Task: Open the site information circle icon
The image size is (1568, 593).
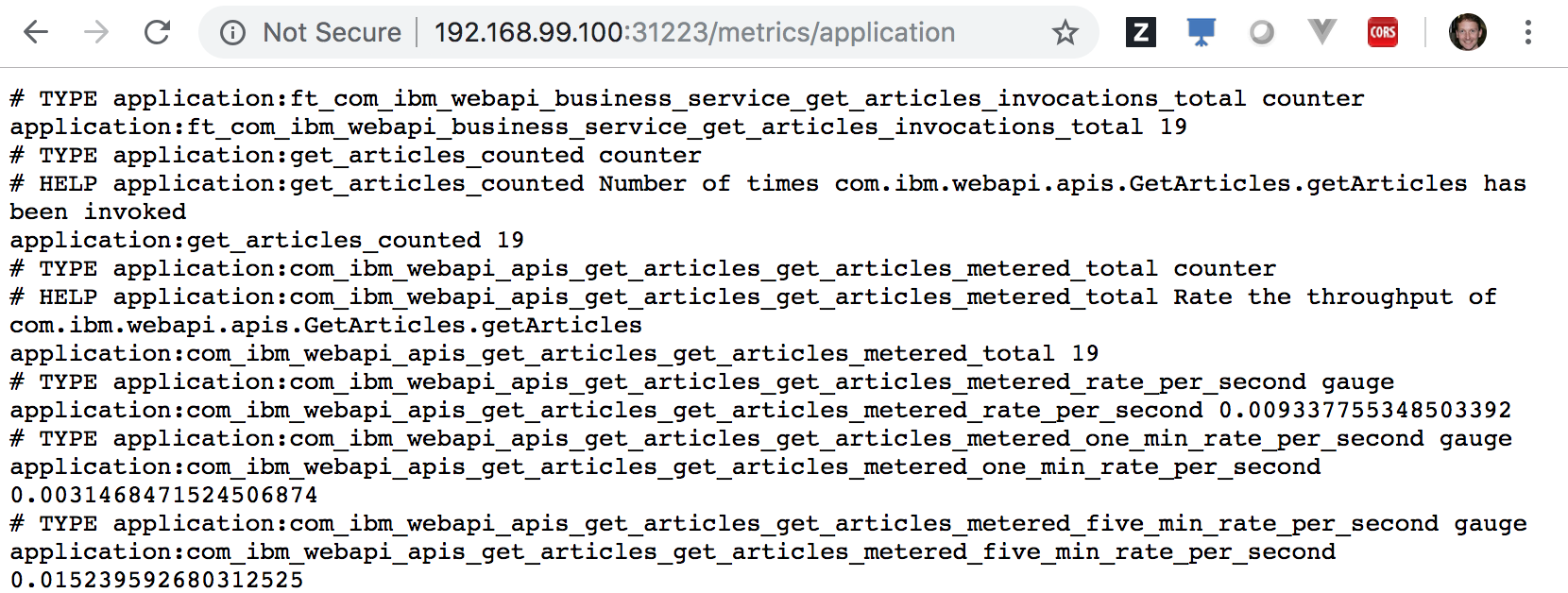Action: [x=232, y=33]
